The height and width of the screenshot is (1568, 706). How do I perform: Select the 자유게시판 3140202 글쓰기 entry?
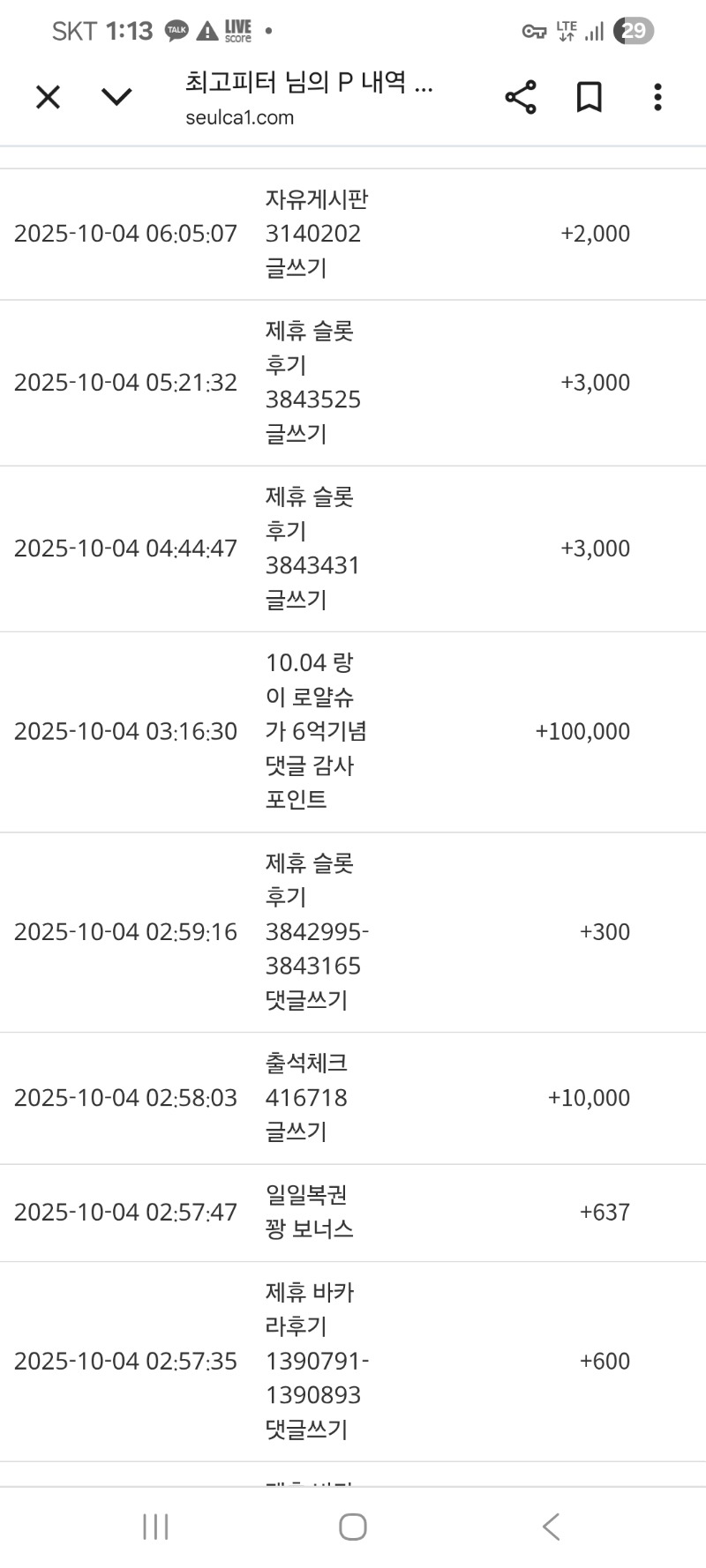(x=316, y=234)
